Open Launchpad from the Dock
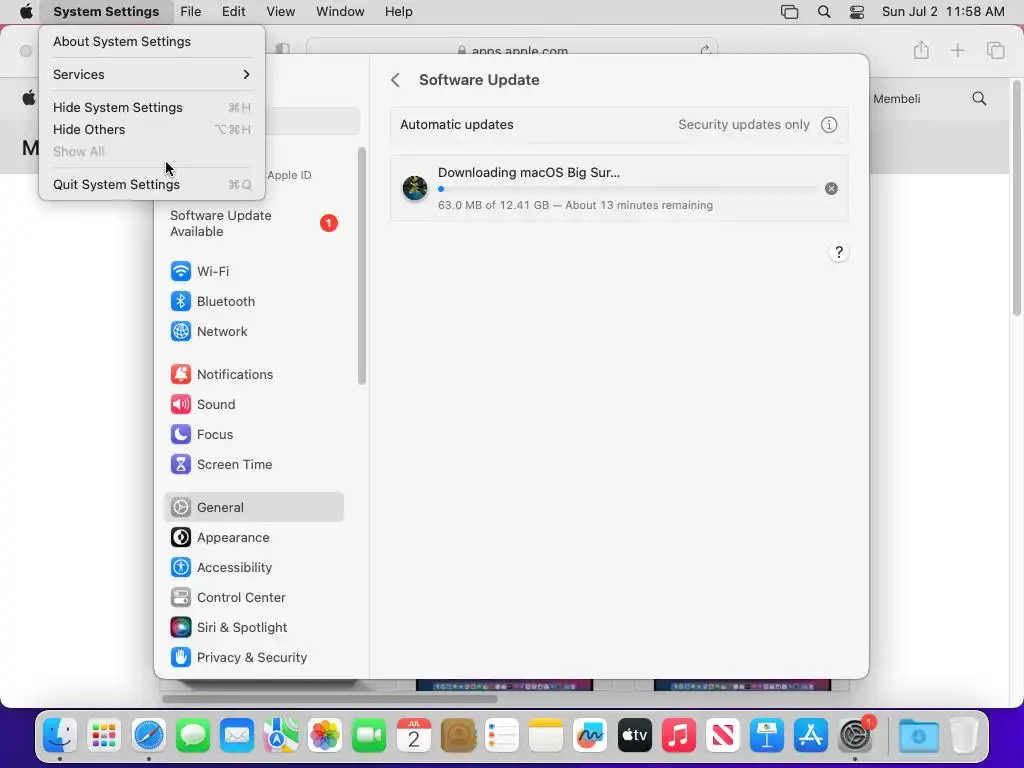The image size is (1024, 768). 104,736
